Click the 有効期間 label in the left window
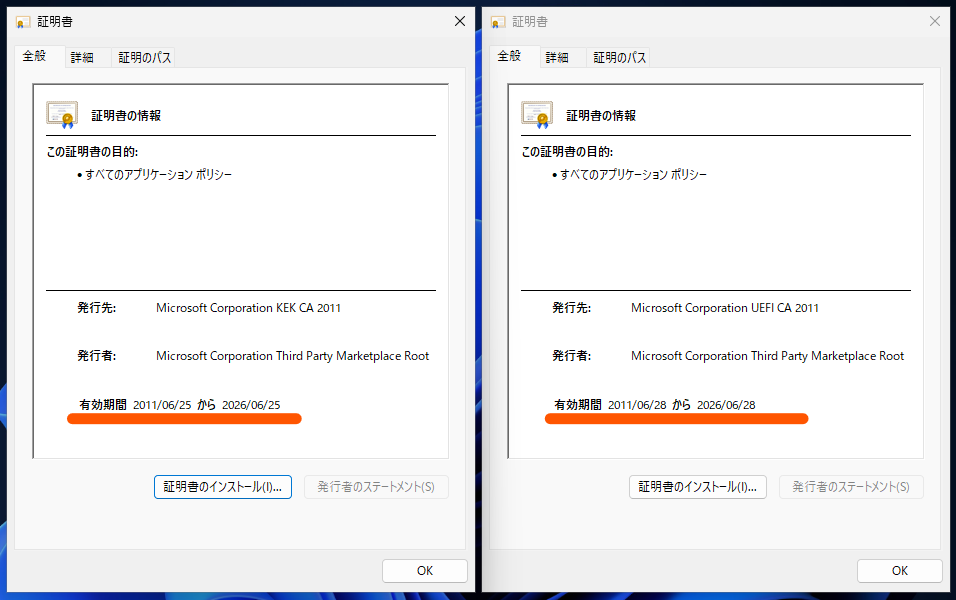Screen dimensions: 956x600 click(103, 405)
